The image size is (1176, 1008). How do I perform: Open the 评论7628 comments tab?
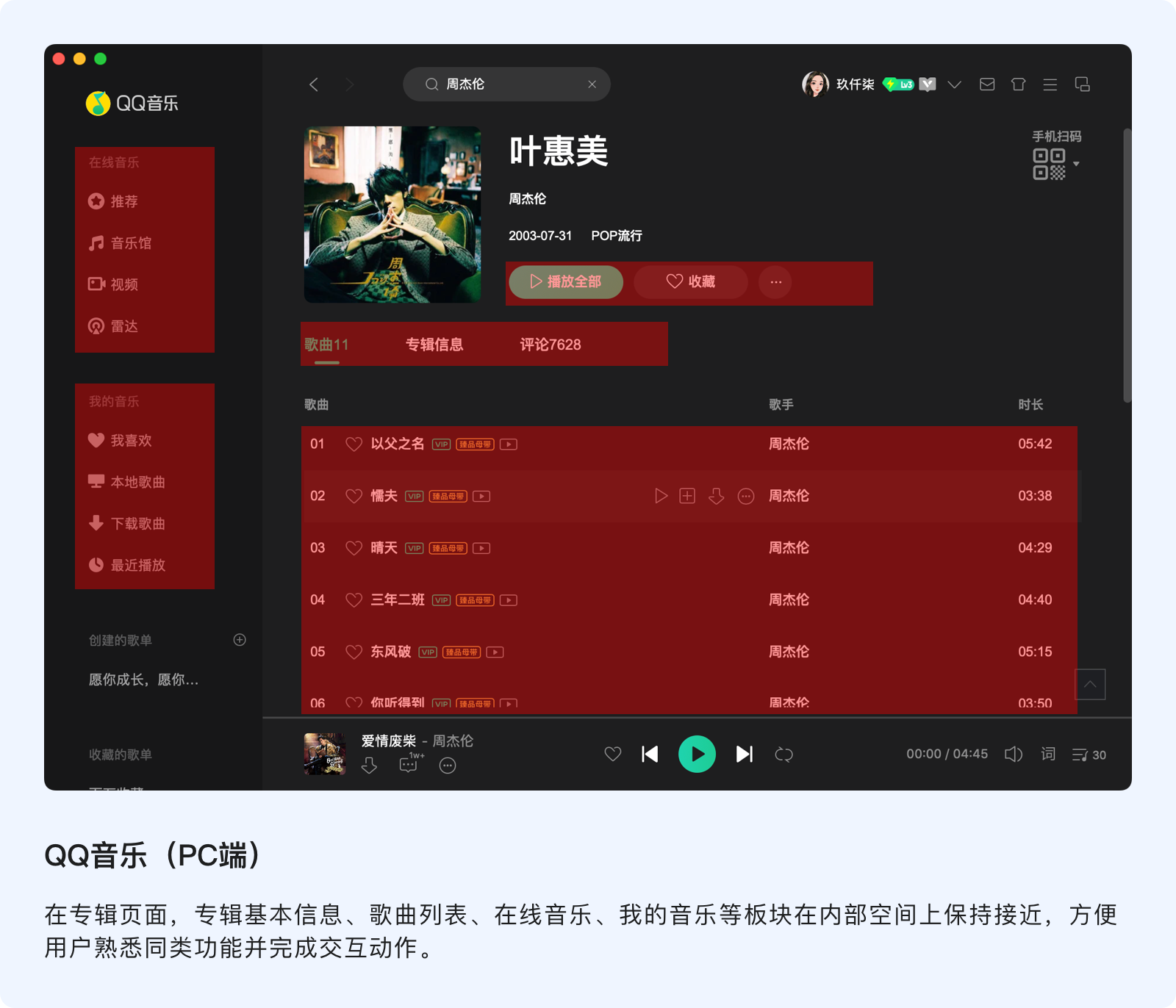550,345
